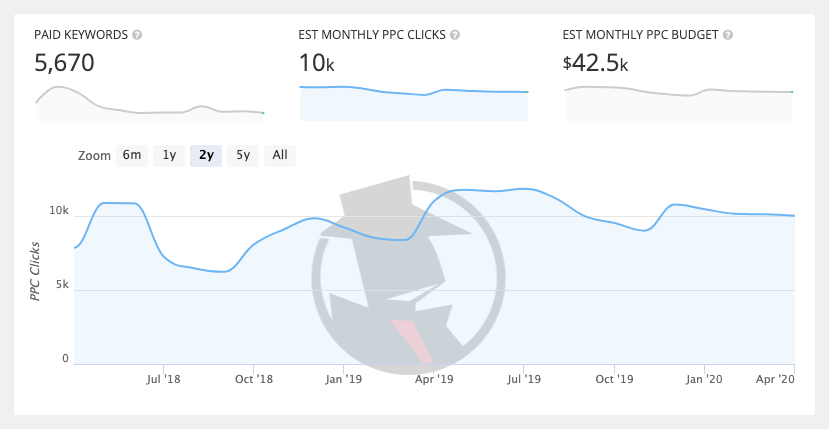
Task: Set chart zoom to 6m
Action: (x=132, y=155)
